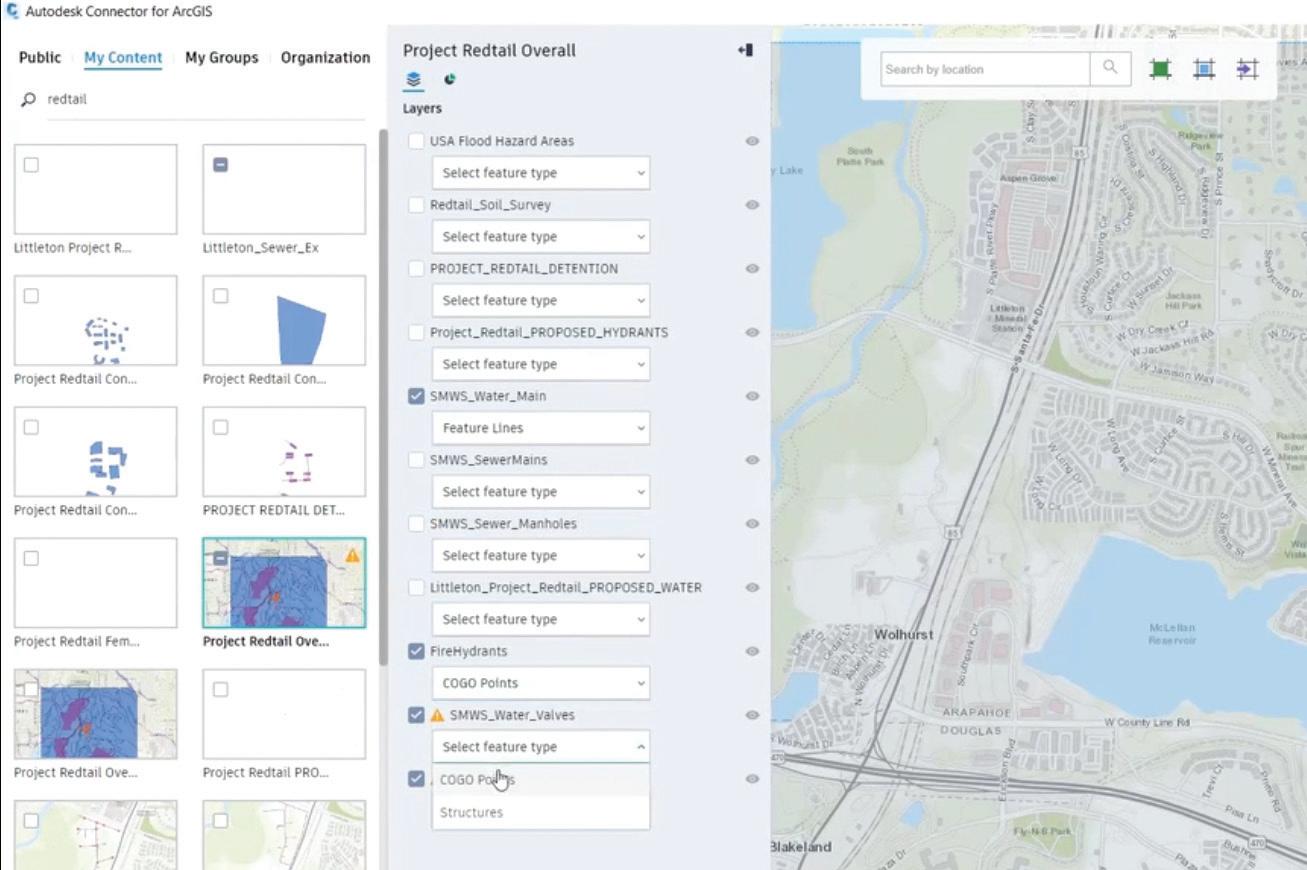
Task: Toggle visibility of USA Flood Hazard Areas
Action: 752,141
